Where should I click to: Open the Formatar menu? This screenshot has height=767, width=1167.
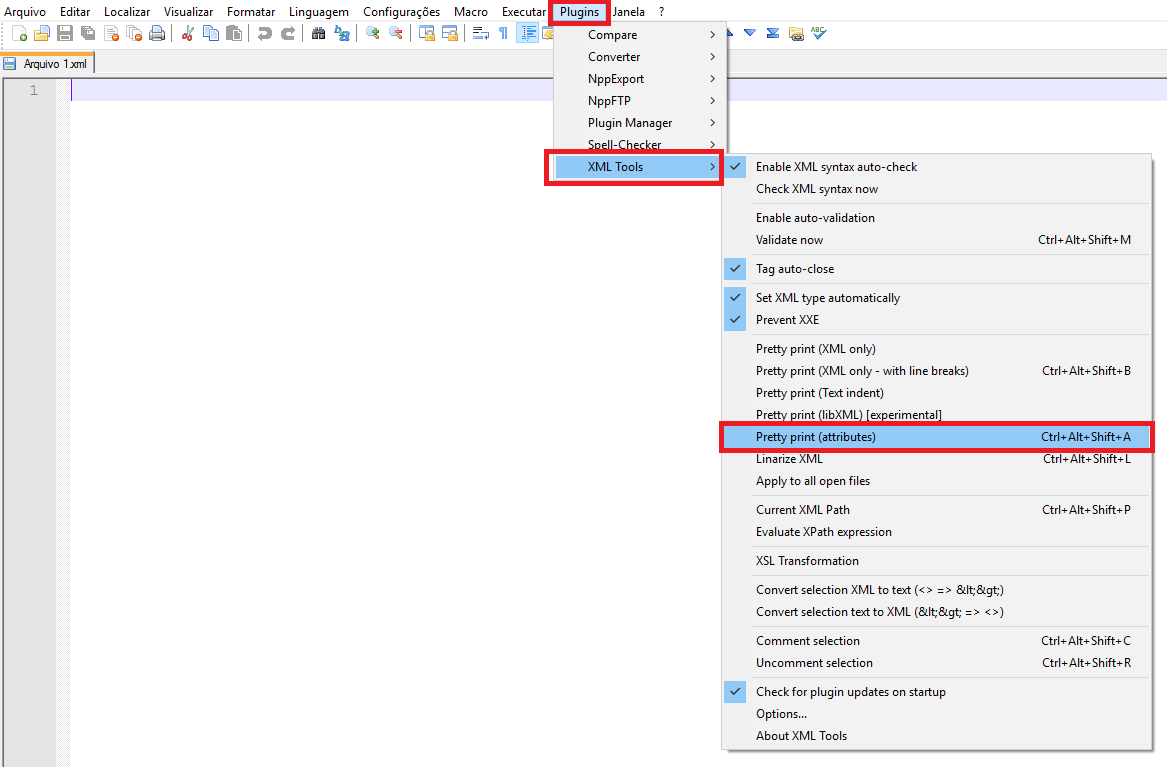[x=251, y=12]
